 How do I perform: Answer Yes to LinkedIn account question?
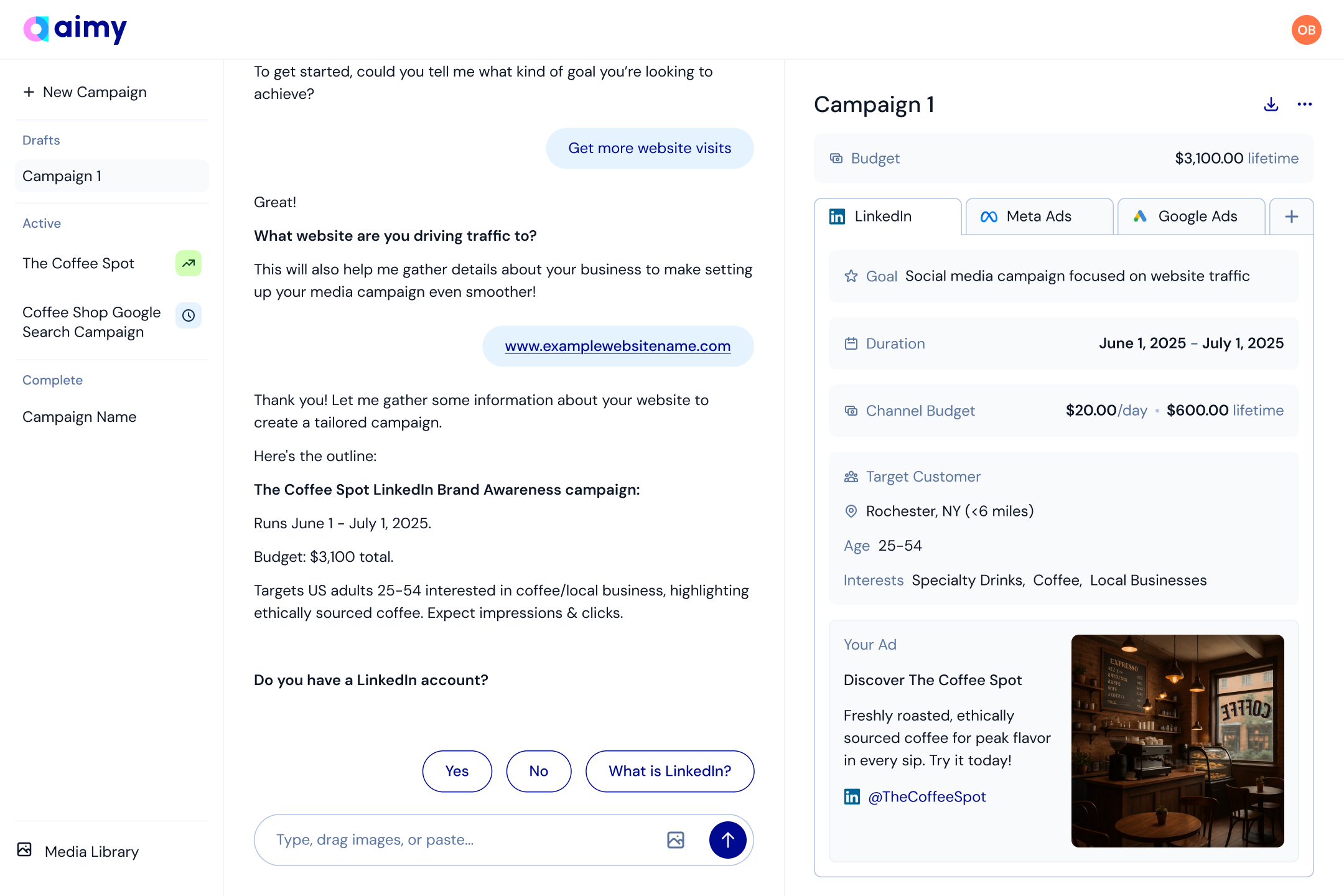point(457,771)
